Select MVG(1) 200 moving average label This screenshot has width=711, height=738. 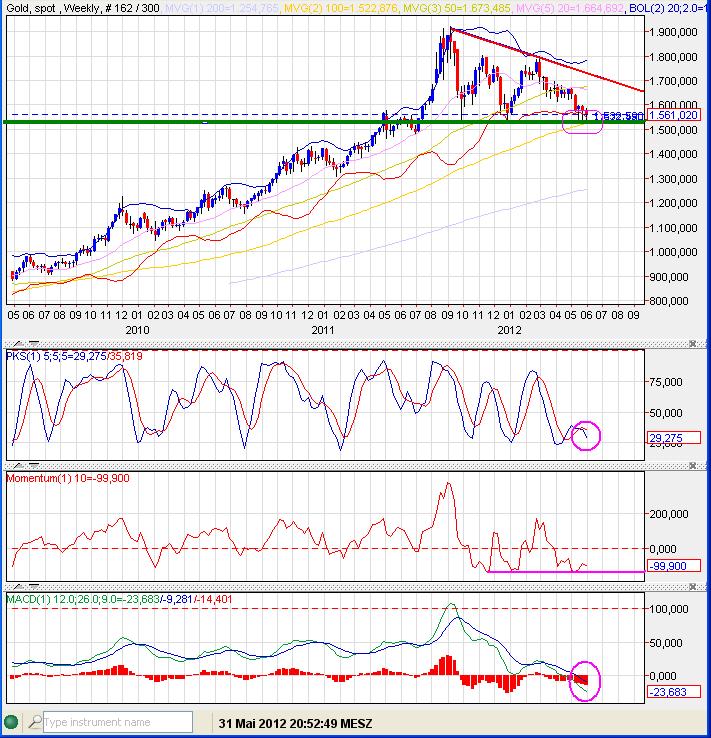point(221,8)
